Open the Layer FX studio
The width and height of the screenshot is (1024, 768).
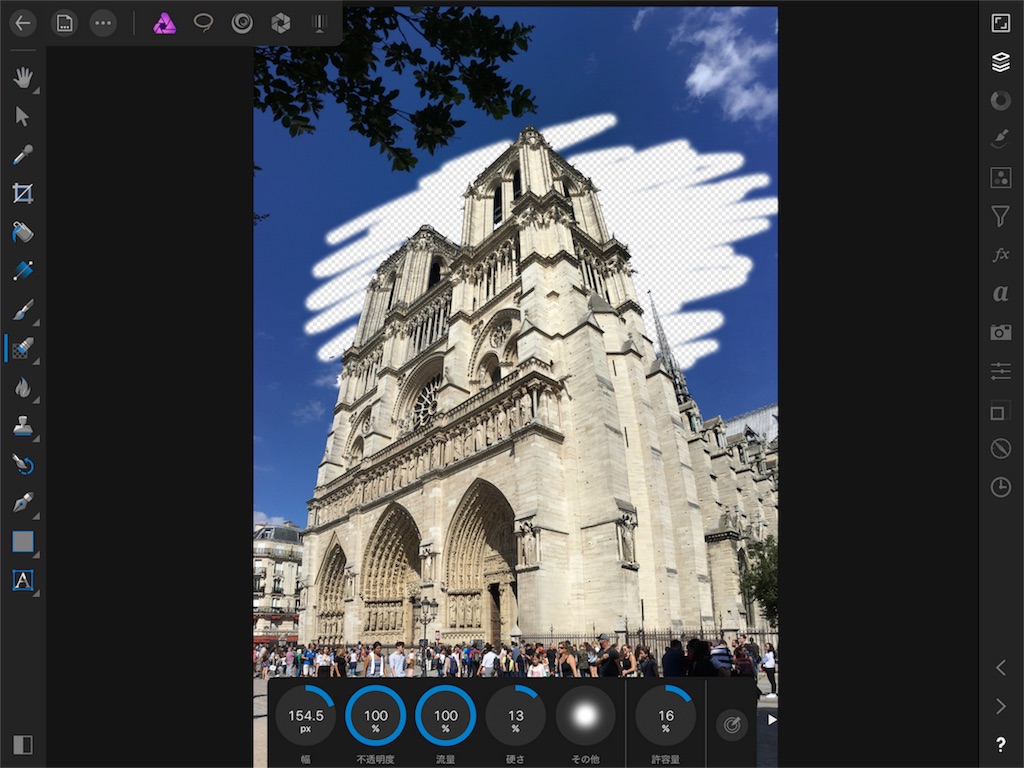coord(1000,255)
